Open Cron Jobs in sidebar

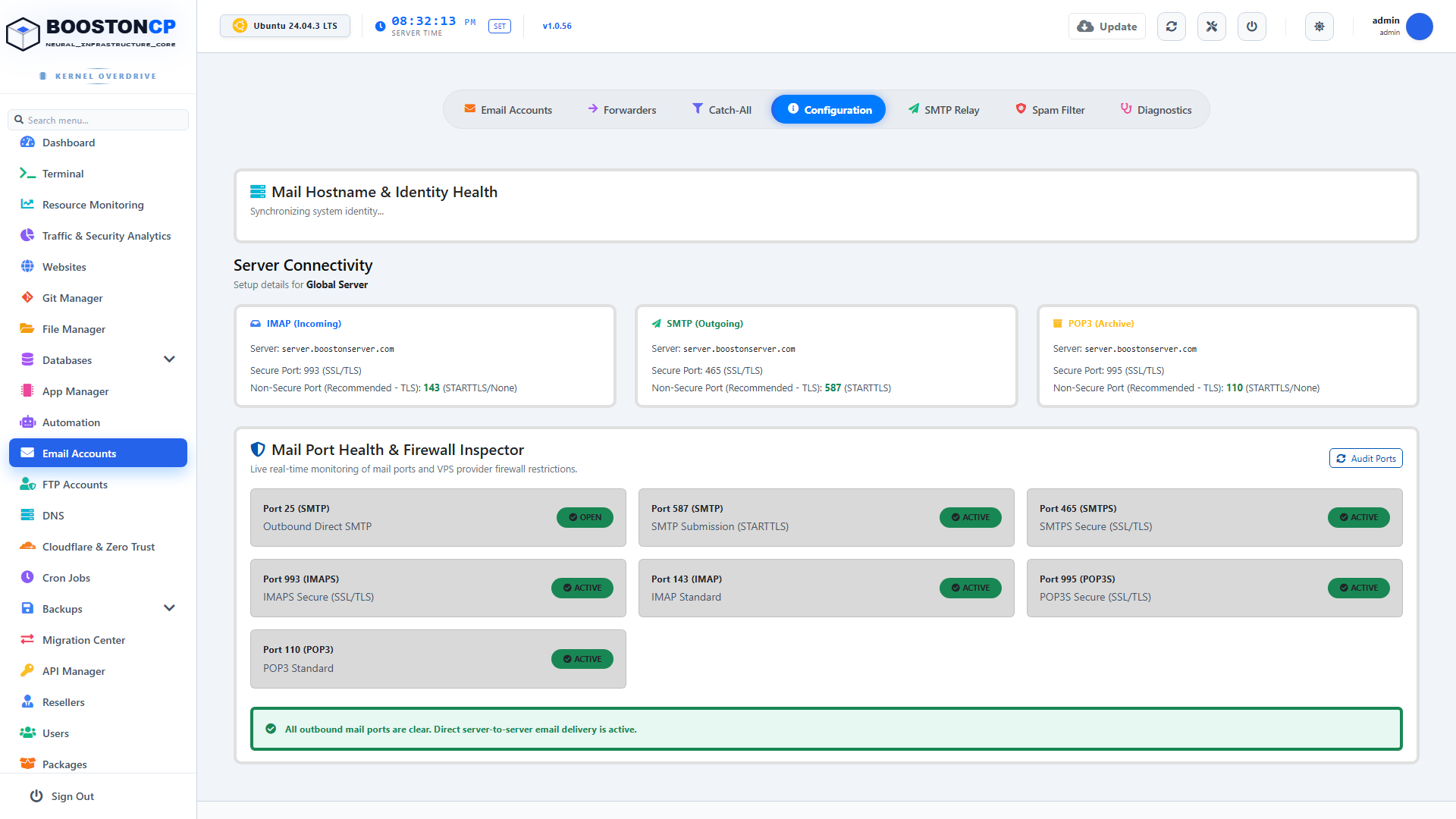[x=98, y=578]
